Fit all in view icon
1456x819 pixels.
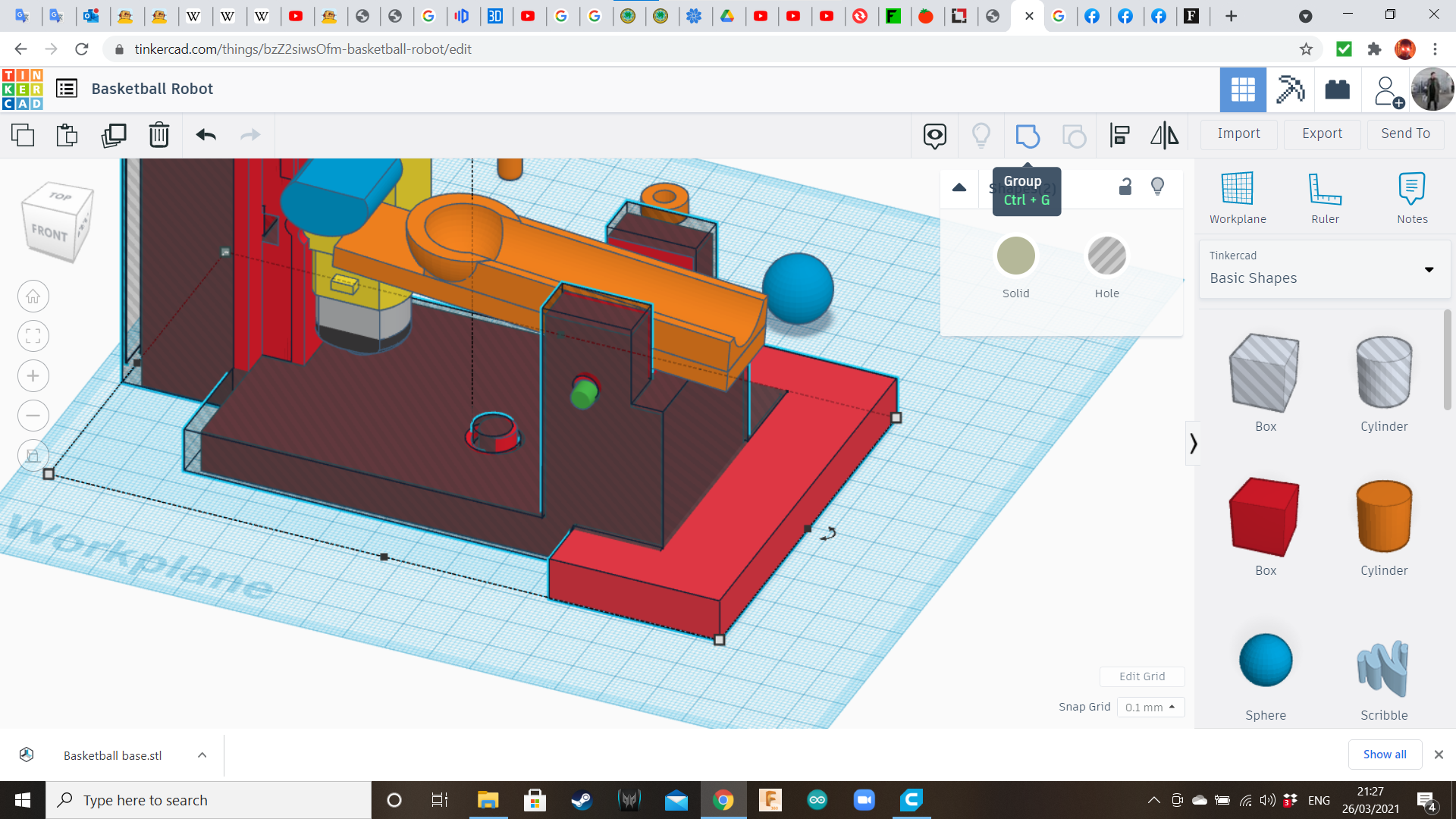pos(33,336)
